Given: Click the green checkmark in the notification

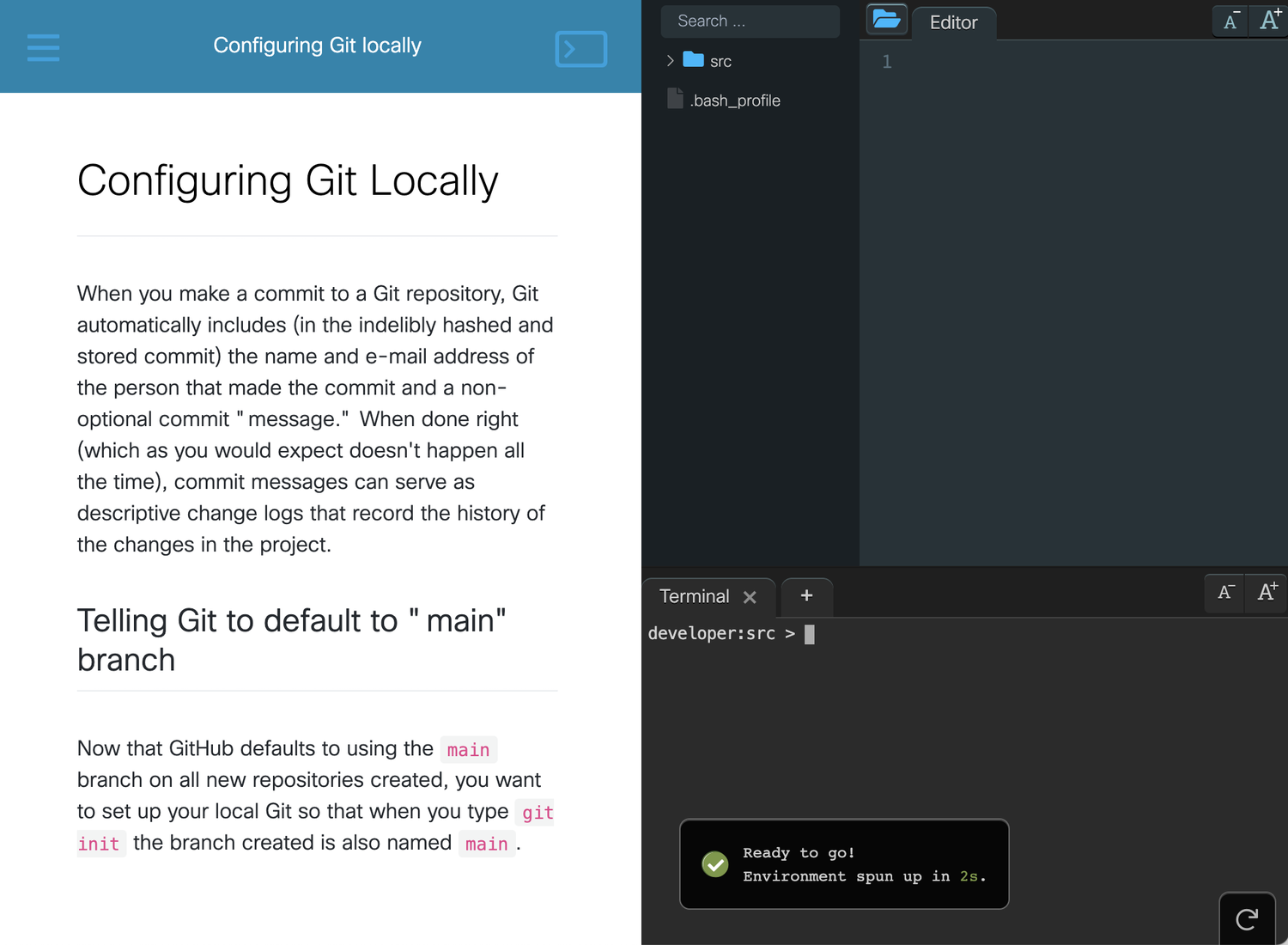Looking at the screenshot, I should pos(714,864).
